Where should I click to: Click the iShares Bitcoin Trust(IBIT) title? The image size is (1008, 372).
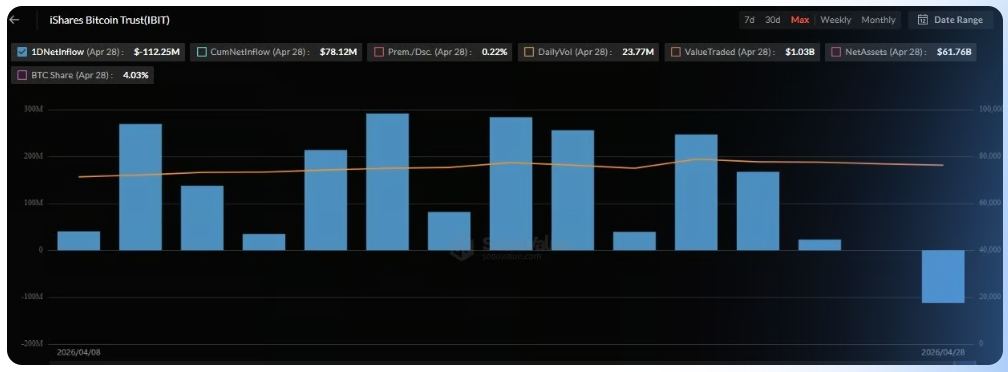(x=109, y=20)
